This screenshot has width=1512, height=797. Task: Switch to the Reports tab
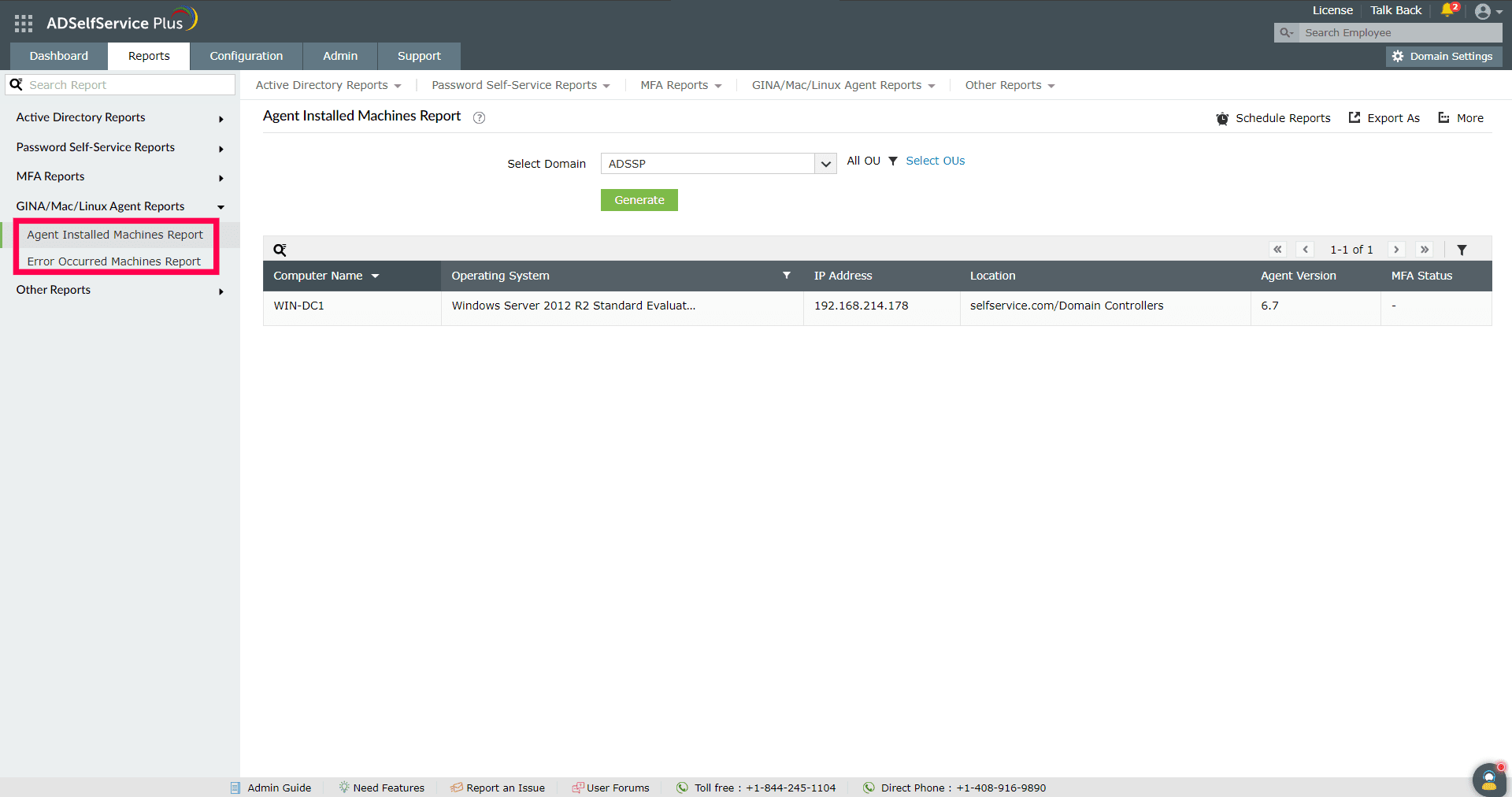[149, 56]
